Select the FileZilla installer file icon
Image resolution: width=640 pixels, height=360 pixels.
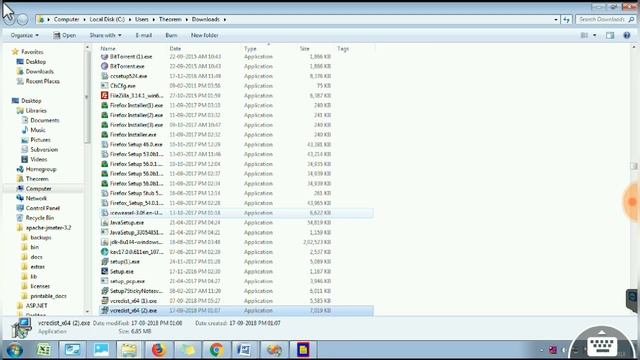tap(104, 96)
